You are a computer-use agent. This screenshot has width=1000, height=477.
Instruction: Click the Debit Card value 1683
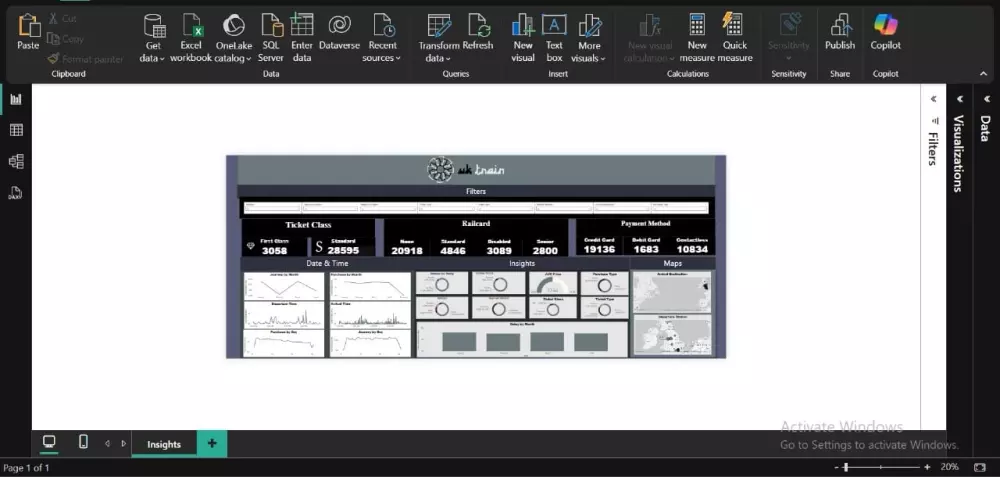pos(645,249)
